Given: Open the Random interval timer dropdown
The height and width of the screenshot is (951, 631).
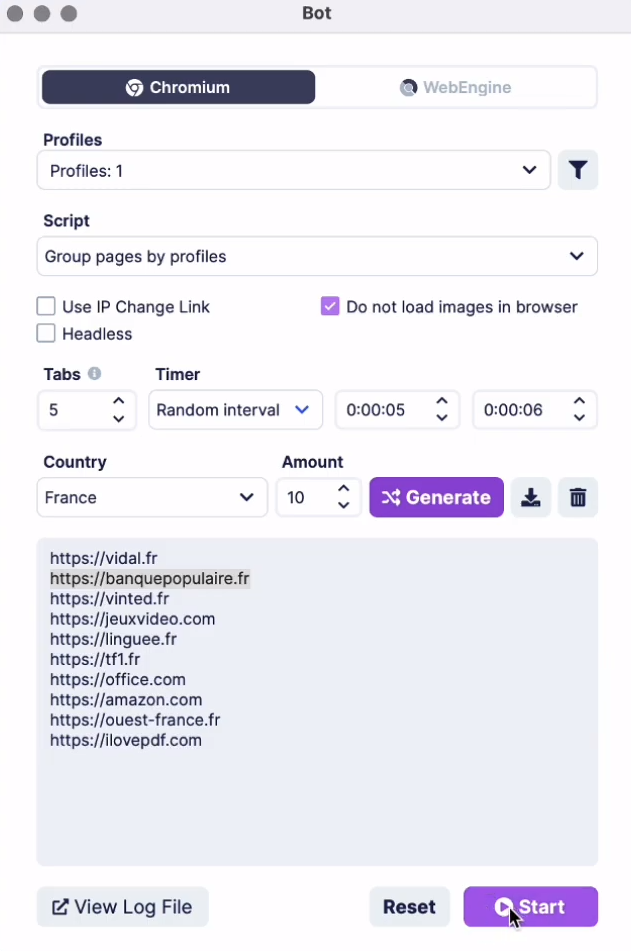Looking at the screenshot, I should pyautogui.click(x=235, y=410).
